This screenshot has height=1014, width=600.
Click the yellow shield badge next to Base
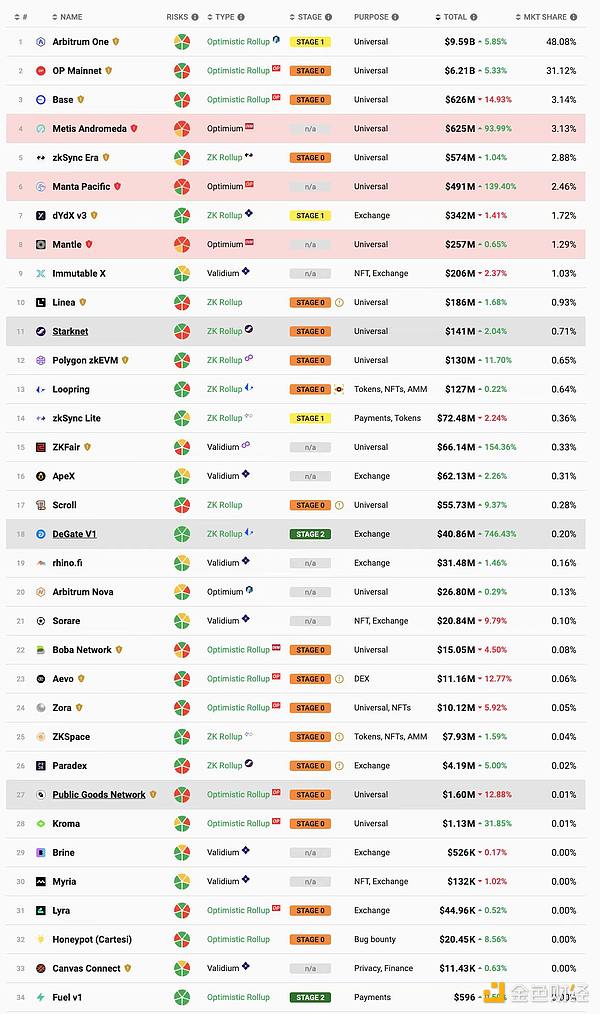[x=81, y=100]
